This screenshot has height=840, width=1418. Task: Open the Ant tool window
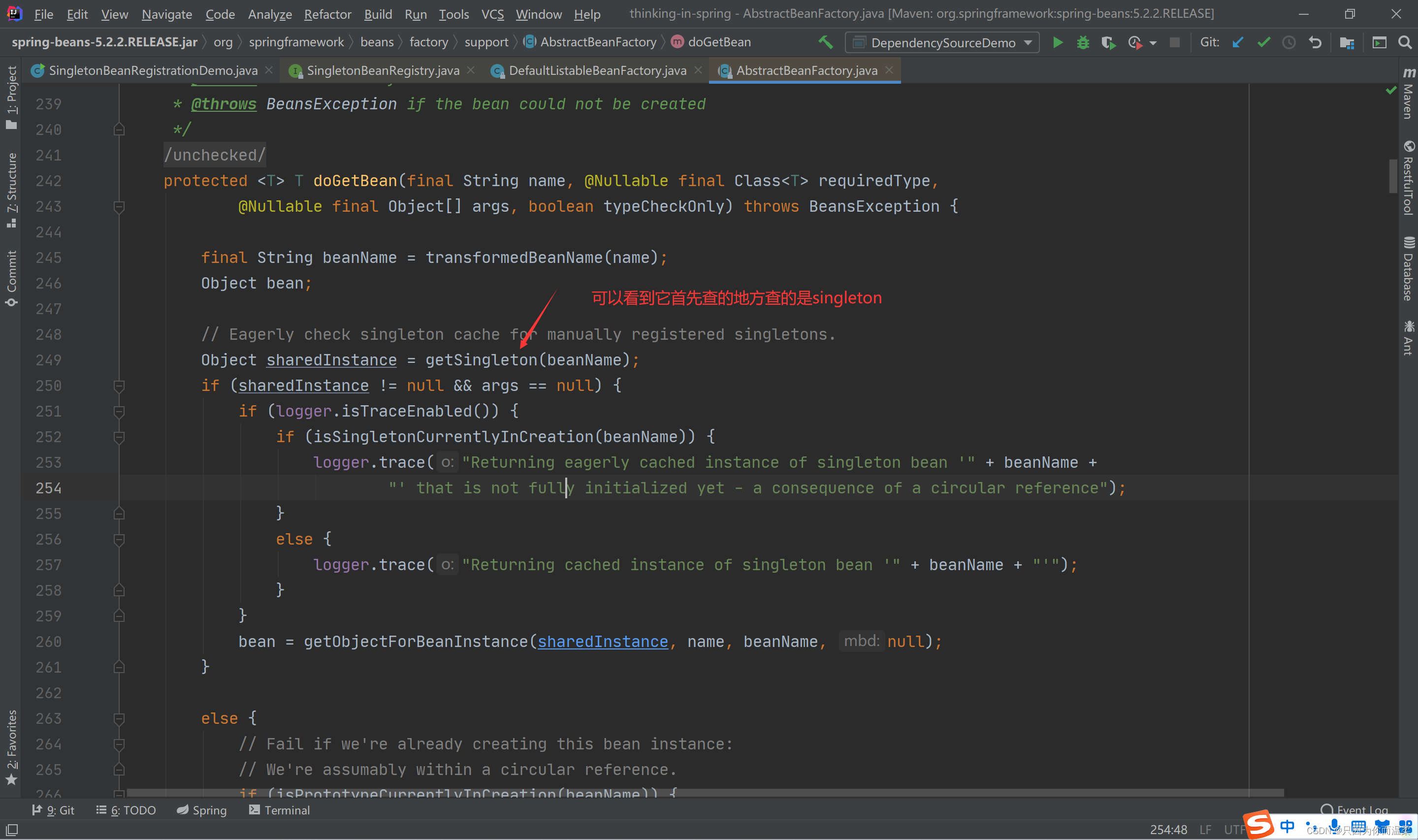(1408, 338)
